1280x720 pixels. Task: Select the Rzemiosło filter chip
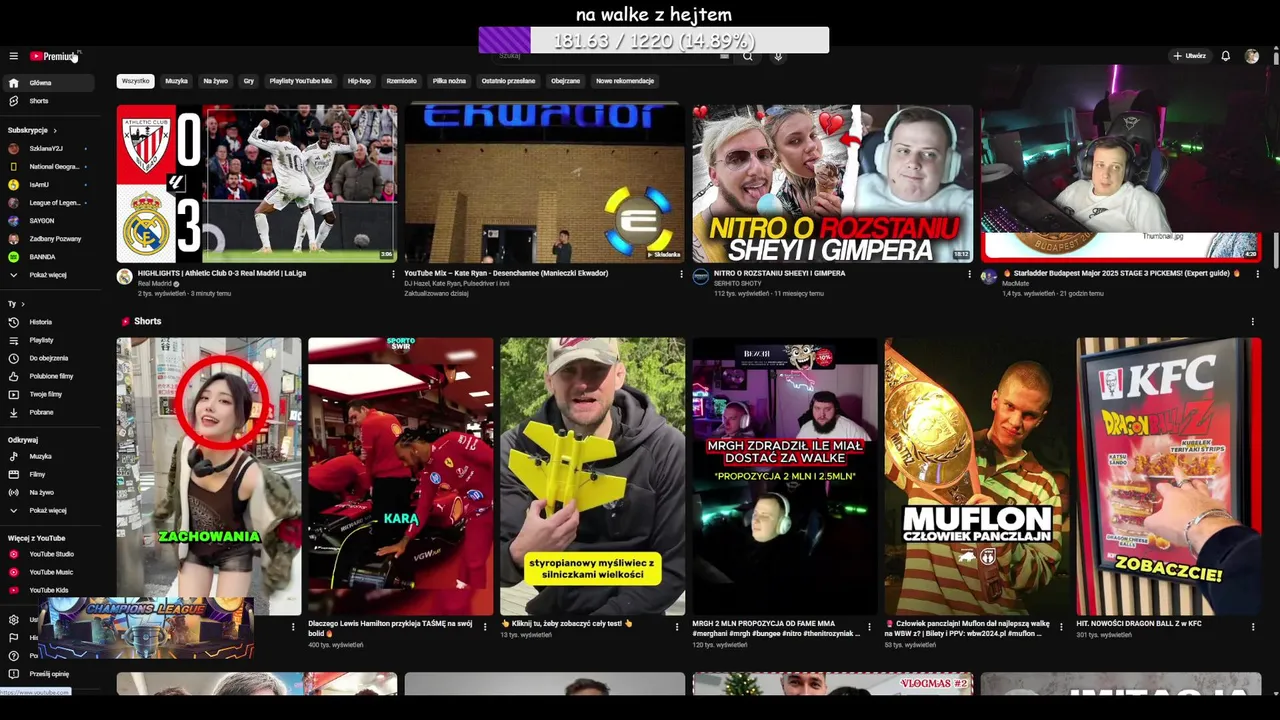[x=401, y=81]
